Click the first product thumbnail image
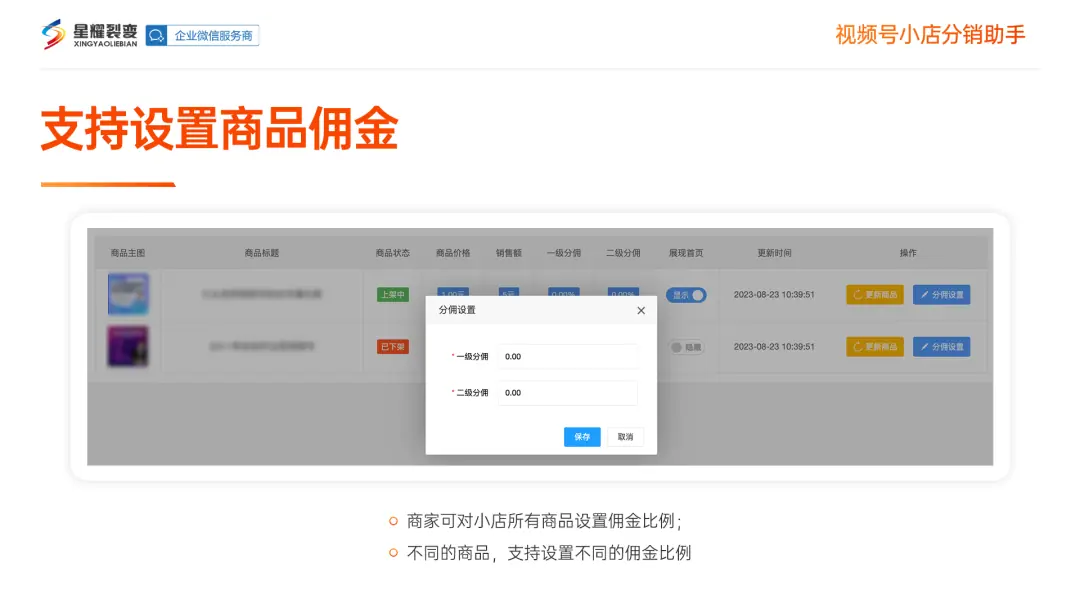Image resolution: width=1080 pixels, height=608 pixels. point(128,294)
